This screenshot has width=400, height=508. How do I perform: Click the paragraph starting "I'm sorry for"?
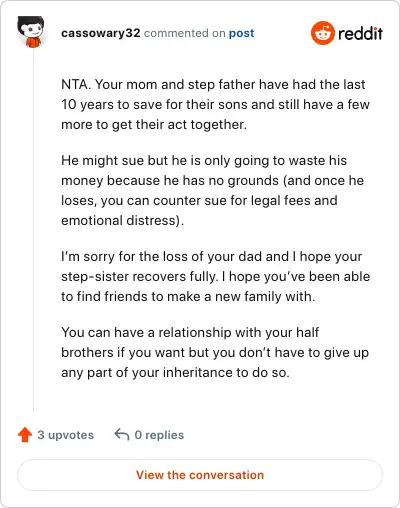[x=216, y=276]
